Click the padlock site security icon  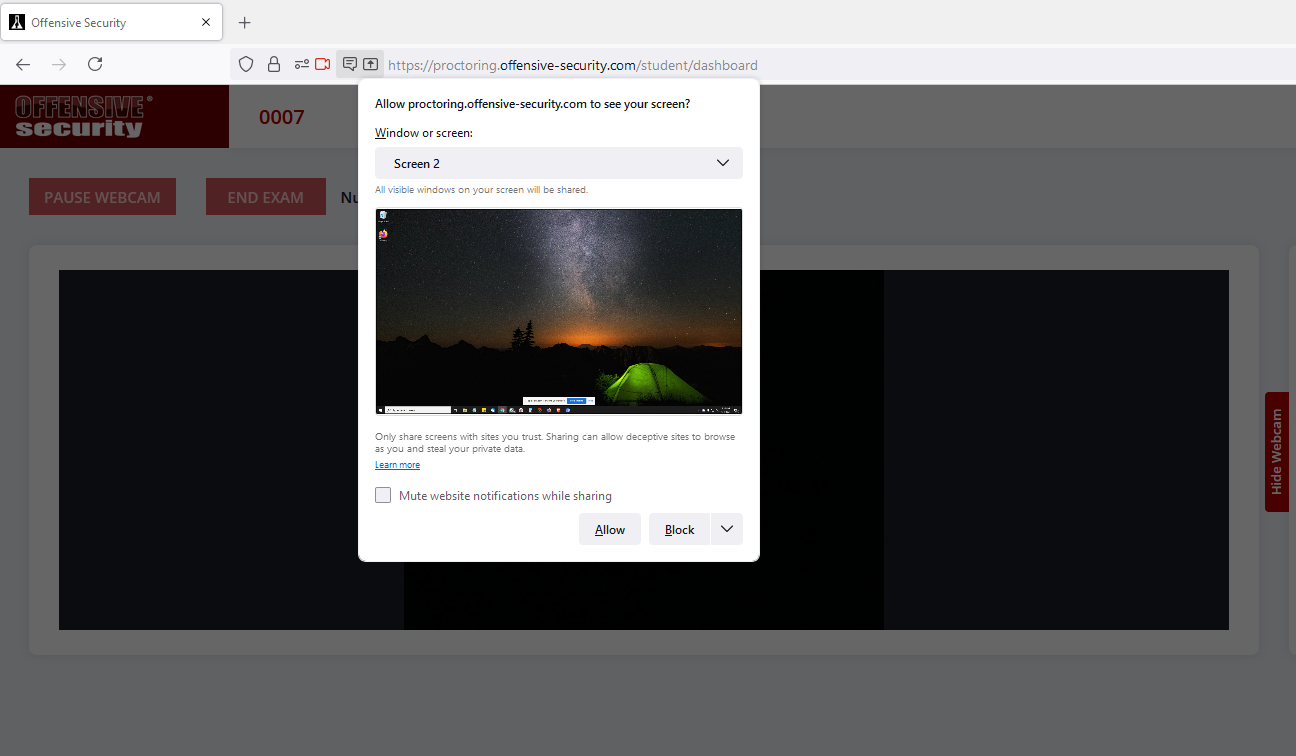click(x=273, y=64)
